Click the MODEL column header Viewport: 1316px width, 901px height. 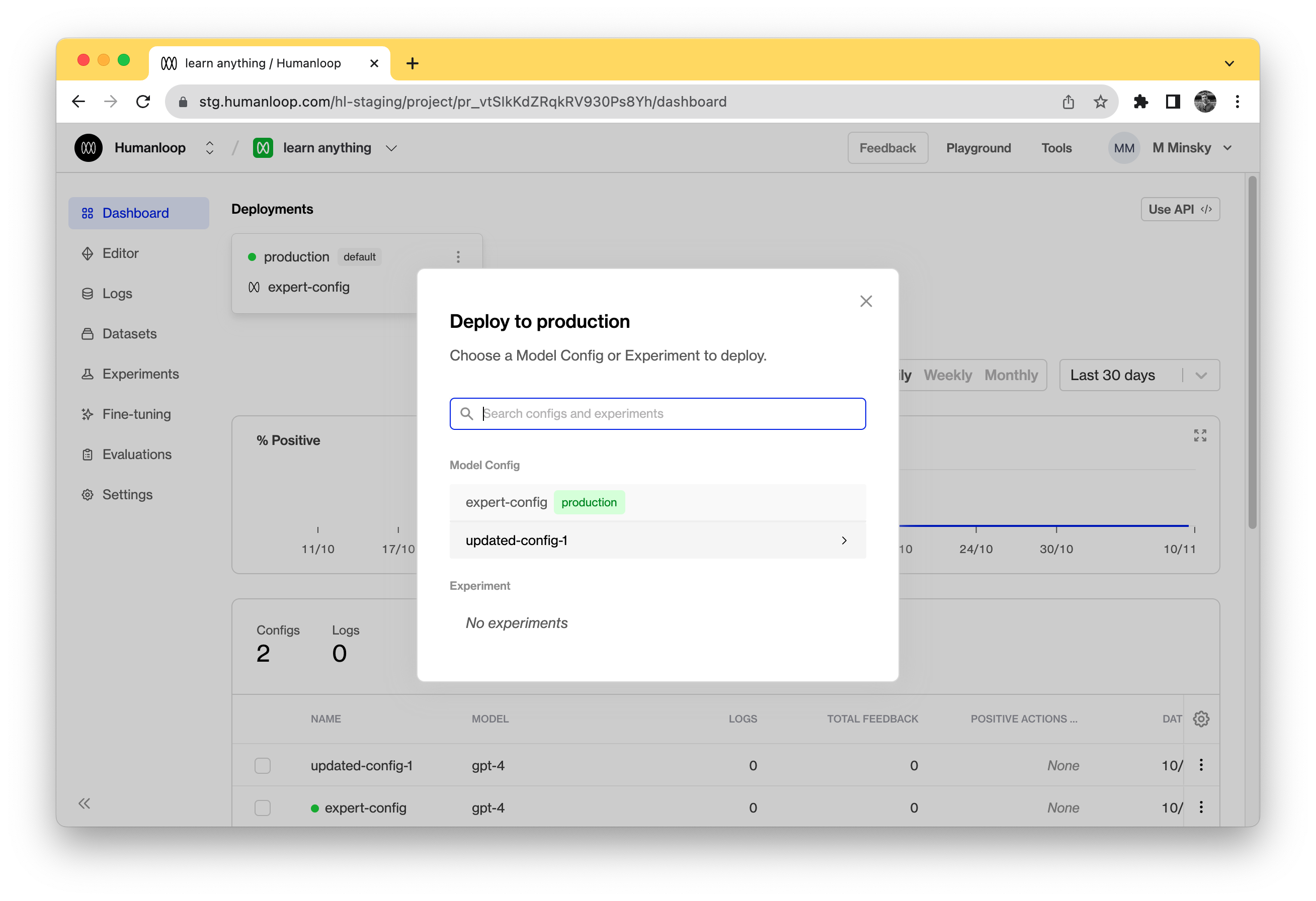(x=490, y=719)
